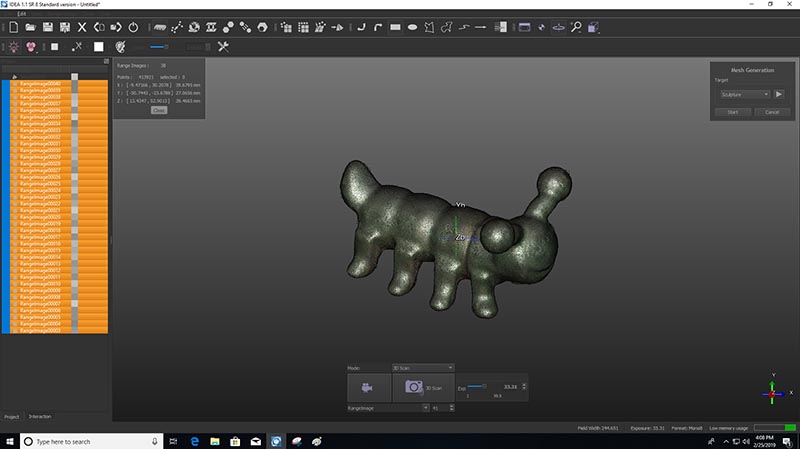Screen dimensions: 800x449
Task: Adjust the Exp exposure slider
Action: tap(477, 387)
